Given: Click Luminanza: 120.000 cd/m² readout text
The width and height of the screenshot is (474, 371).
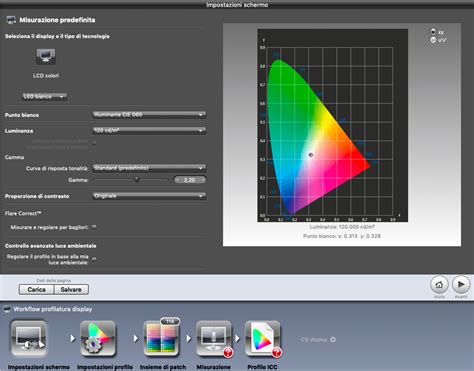Looking at the screenshot, I should pyautogui.click(x=342, y=227).
